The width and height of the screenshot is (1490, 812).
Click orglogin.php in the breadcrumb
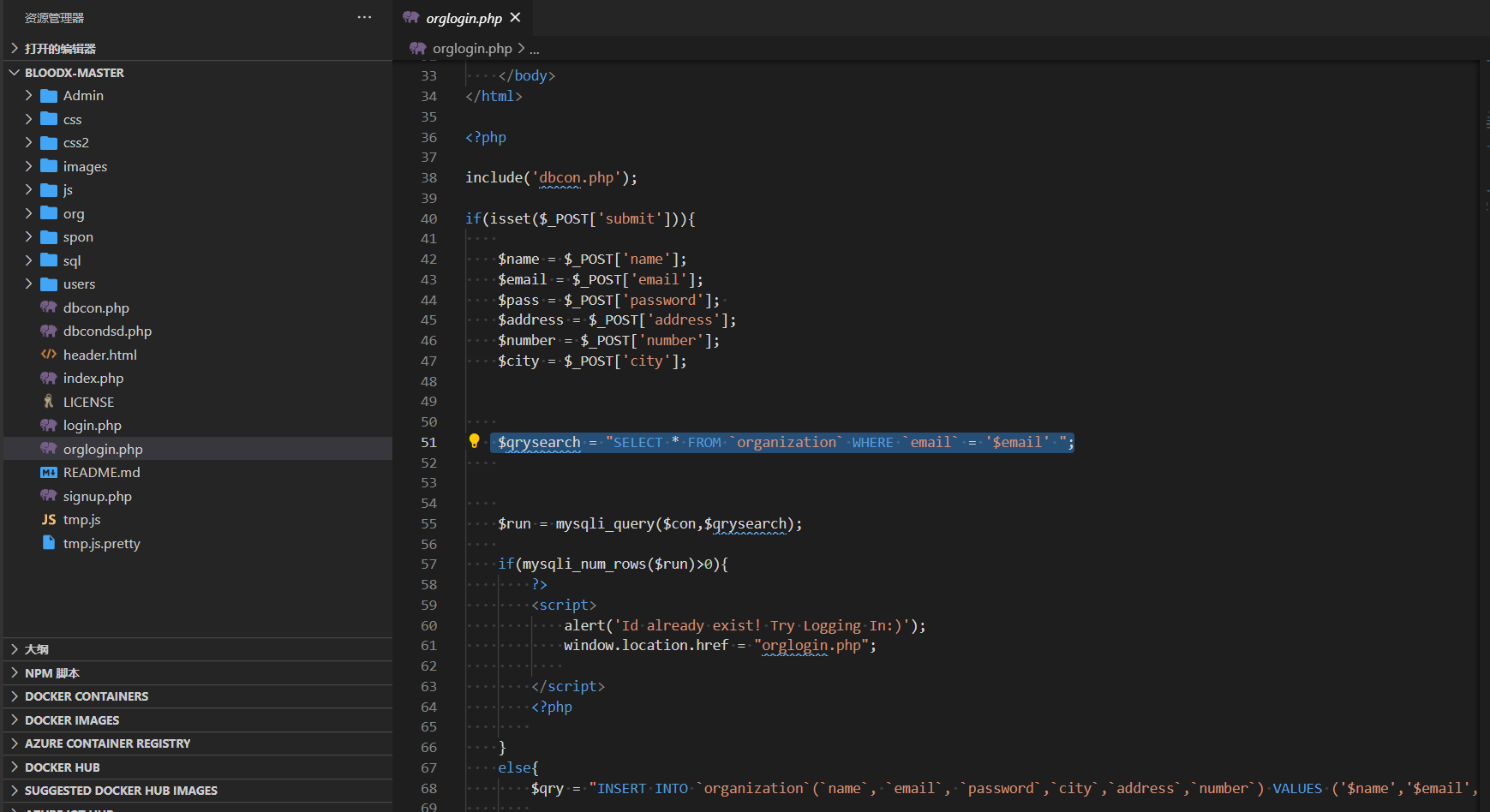472,49
